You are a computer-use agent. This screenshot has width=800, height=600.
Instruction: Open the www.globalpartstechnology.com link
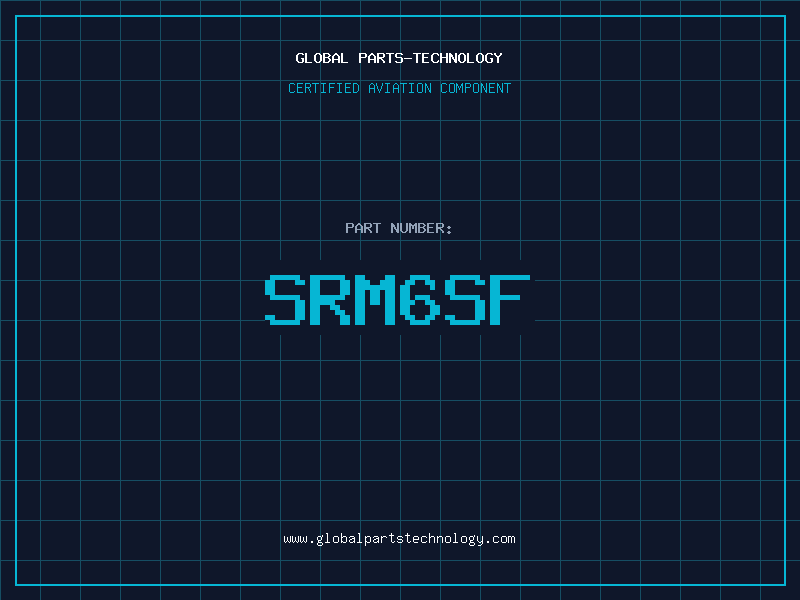coord(399,539)
